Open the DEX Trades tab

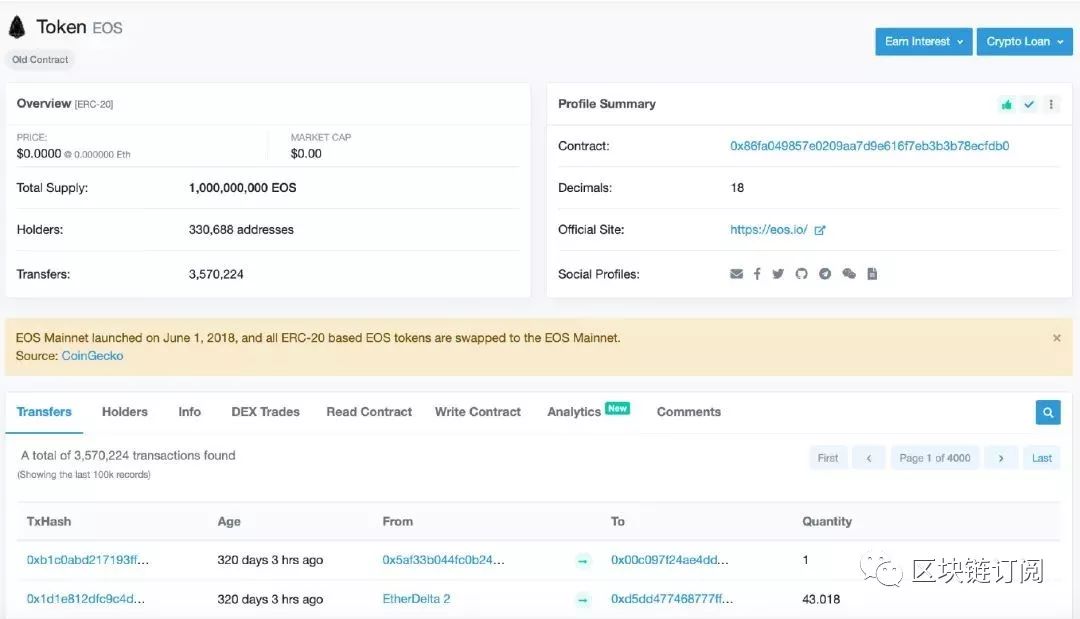click(265, 412)
